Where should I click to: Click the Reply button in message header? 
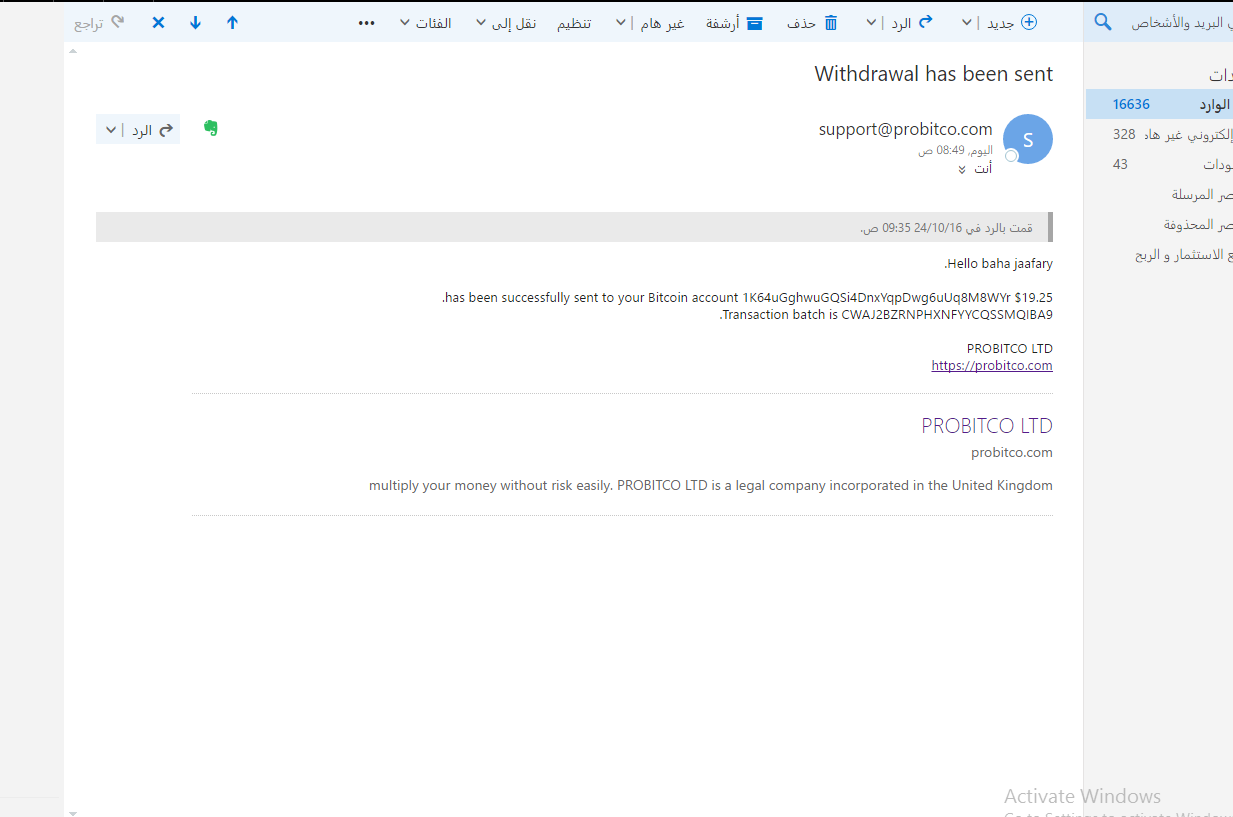153,130
